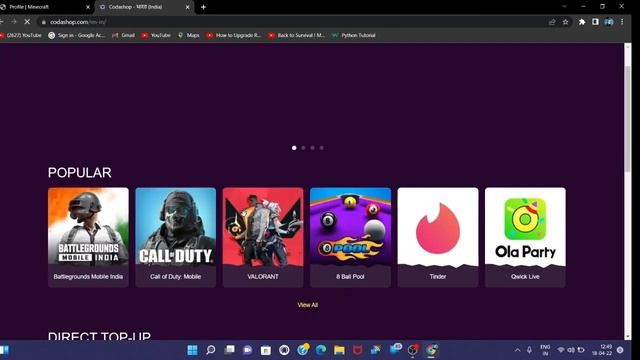Bookmark this page with the star icon
Screen dimensions: 640x360
565,22
